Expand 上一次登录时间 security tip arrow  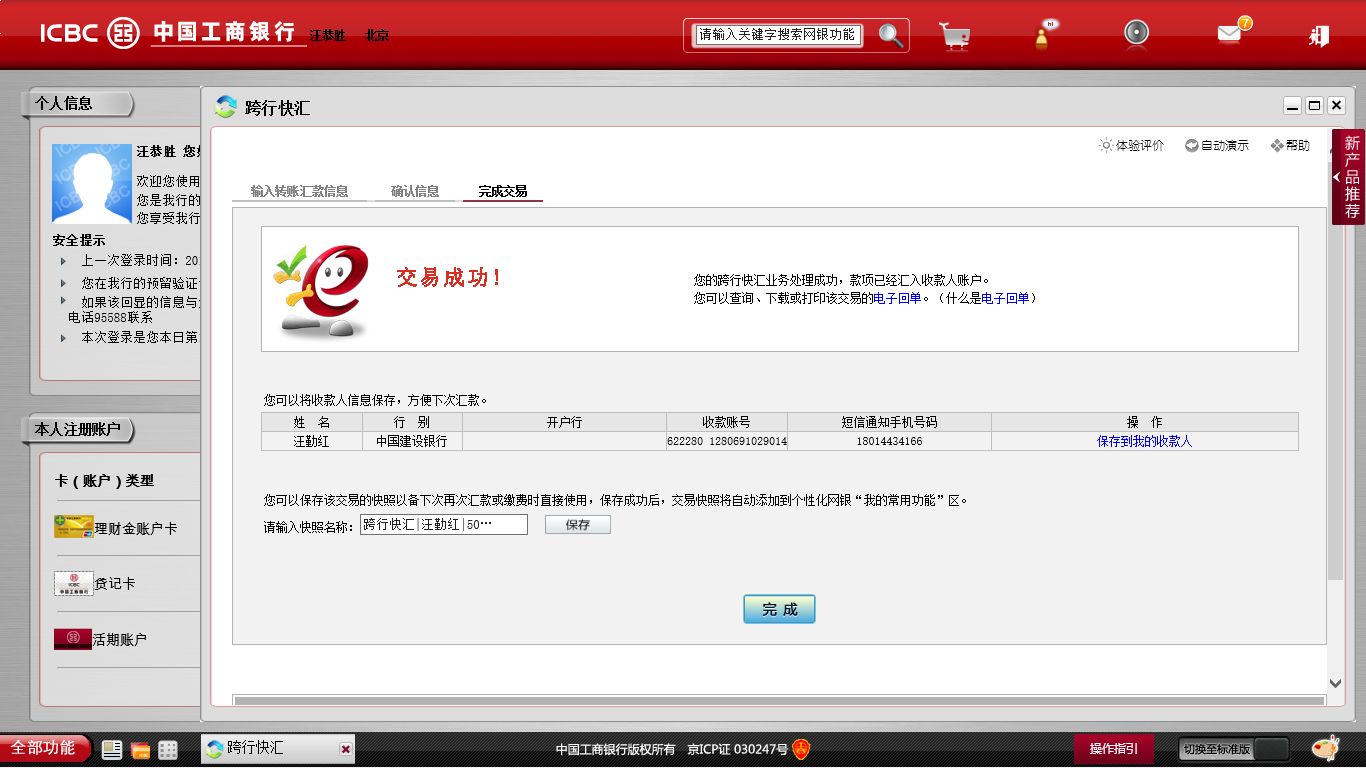(64, 261)
